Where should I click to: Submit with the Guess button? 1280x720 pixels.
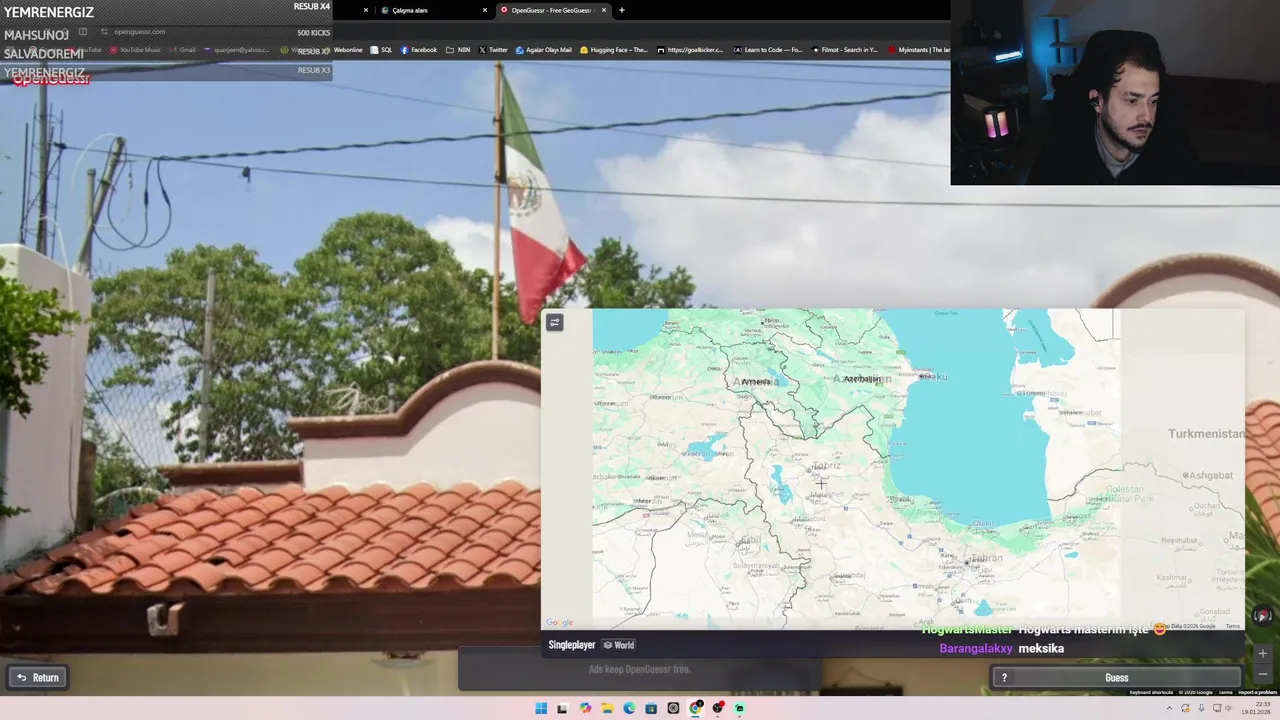(x=1116, y=678)
